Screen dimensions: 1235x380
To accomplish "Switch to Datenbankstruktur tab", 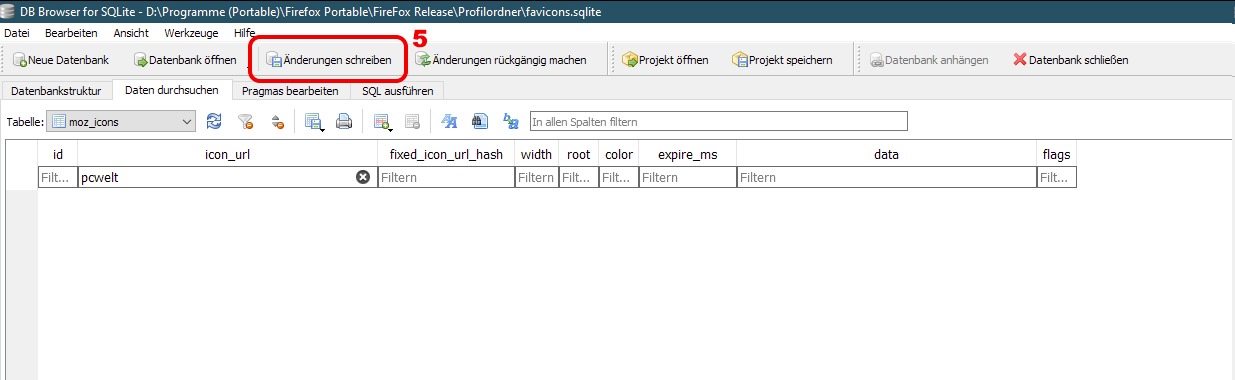I will click(x=56, y=90).
